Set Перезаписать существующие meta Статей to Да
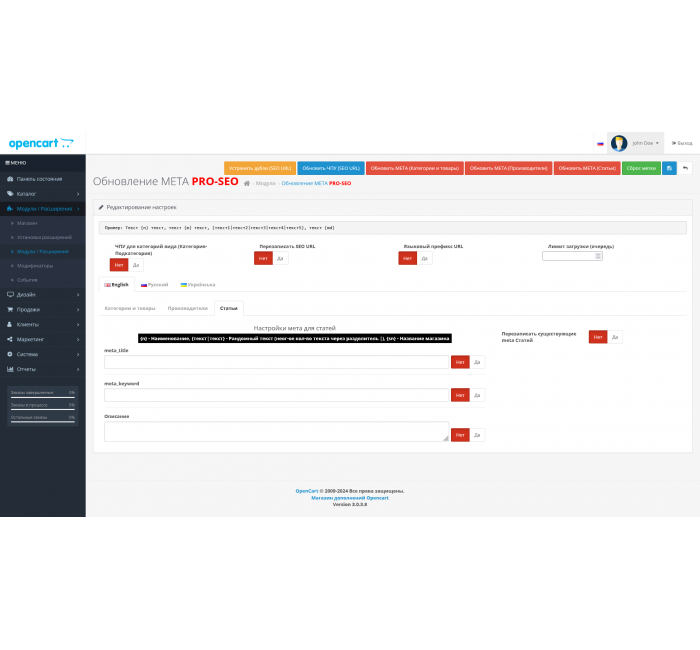This screenshot has height=650, width=700. (x=615, y=337)
